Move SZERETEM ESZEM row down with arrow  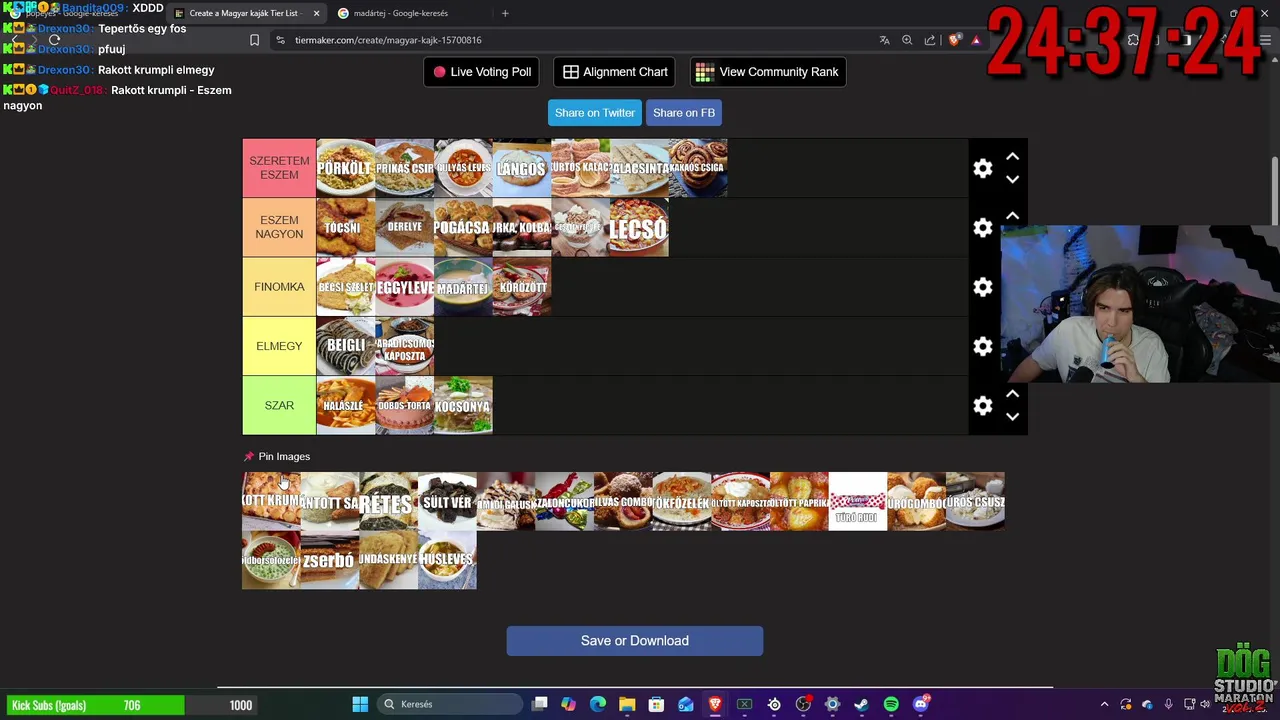tap(1012, 180)
